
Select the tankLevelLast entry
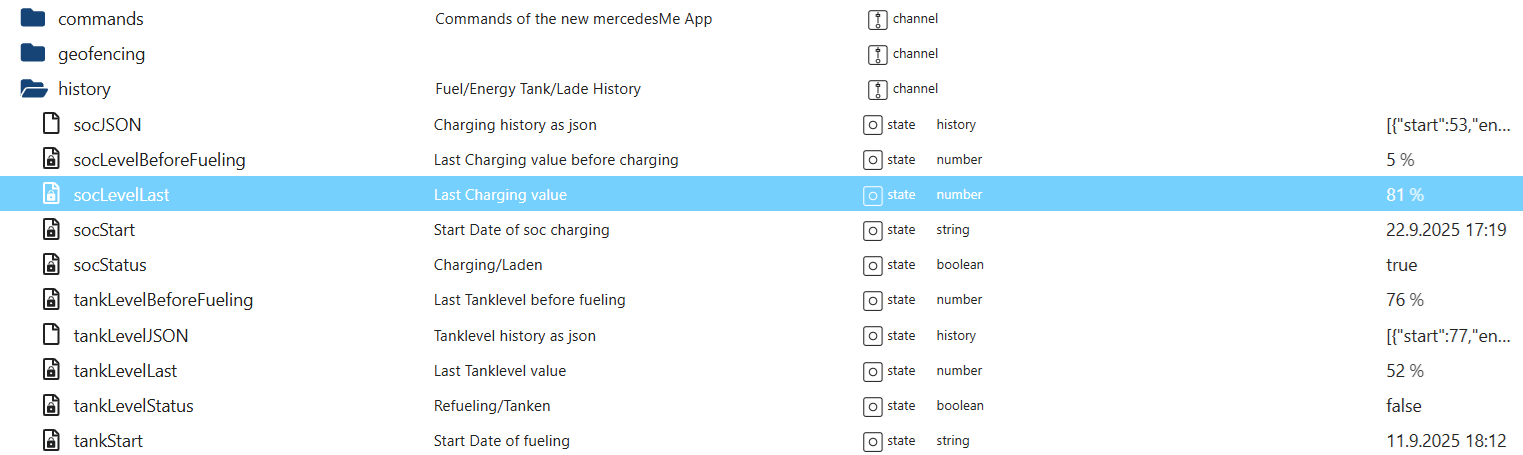pos(125,371)
